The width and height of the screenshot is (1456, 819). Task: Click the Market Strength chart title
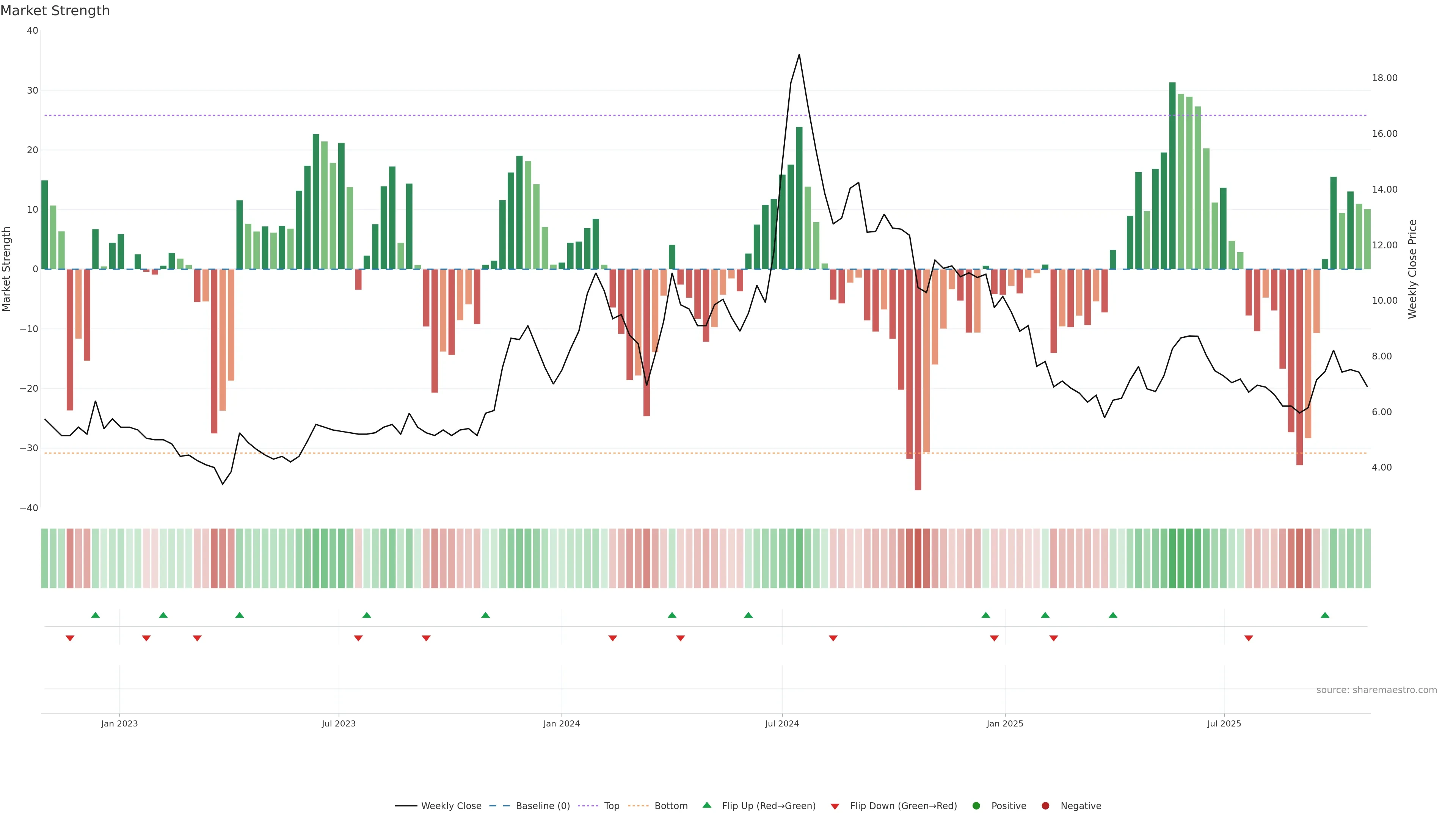[x=55, y=11]
